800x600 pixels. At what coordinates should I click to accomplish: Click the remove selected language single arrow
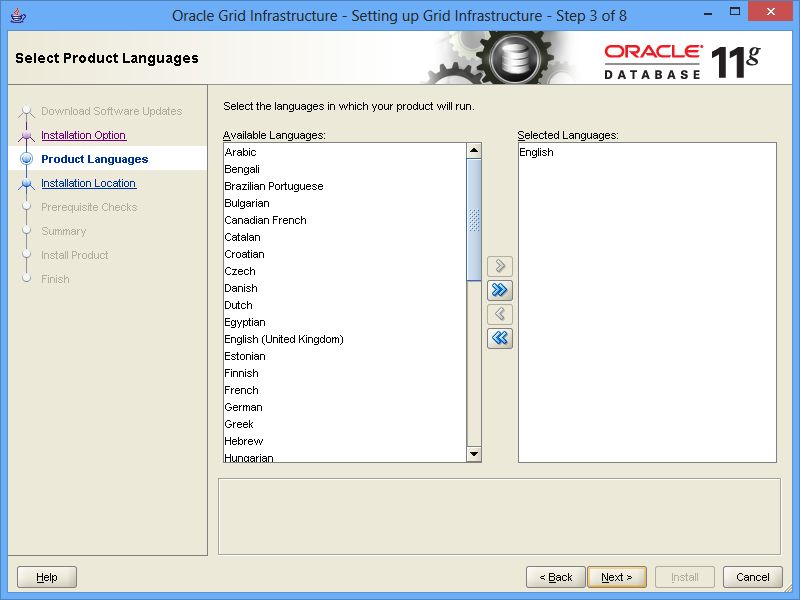(499, 314)
